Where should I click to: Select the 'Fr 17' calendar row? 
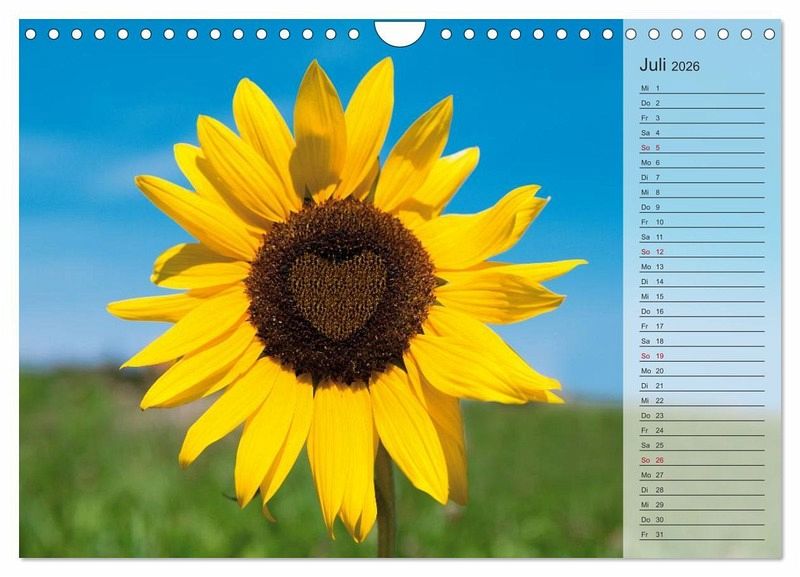pyautogui.click(x=702, y=326)
